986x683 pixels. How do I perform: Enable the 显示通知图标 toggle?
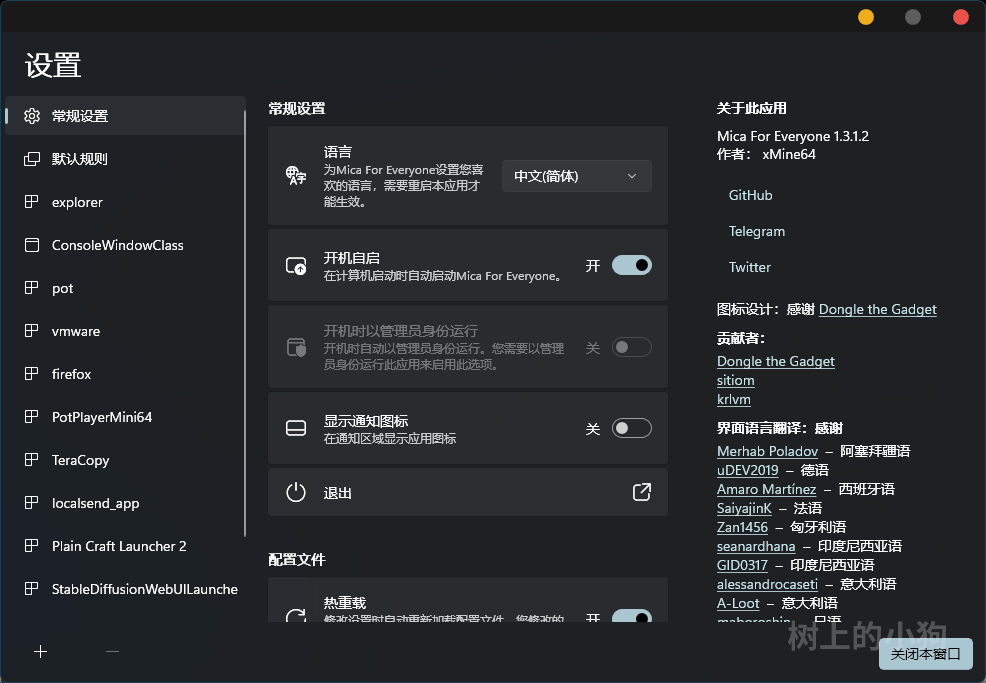tap(631, 428)
